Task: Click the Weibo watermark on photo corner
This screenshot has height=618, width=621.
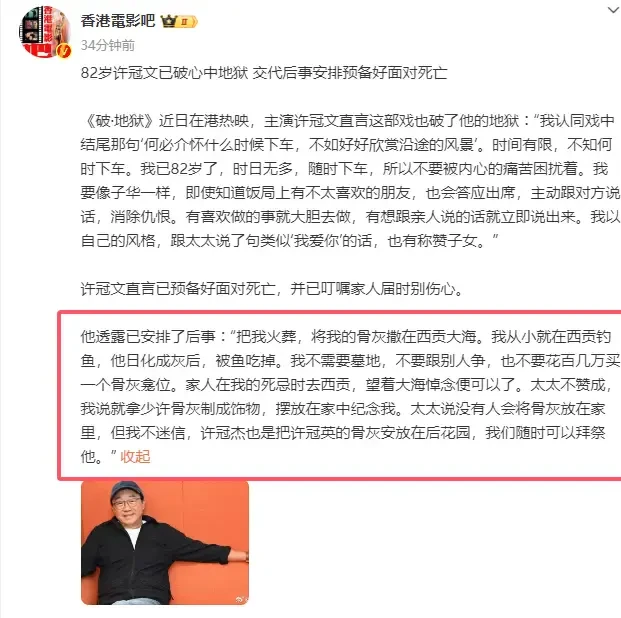Action: pyautogui.click(x=240, y=599)
